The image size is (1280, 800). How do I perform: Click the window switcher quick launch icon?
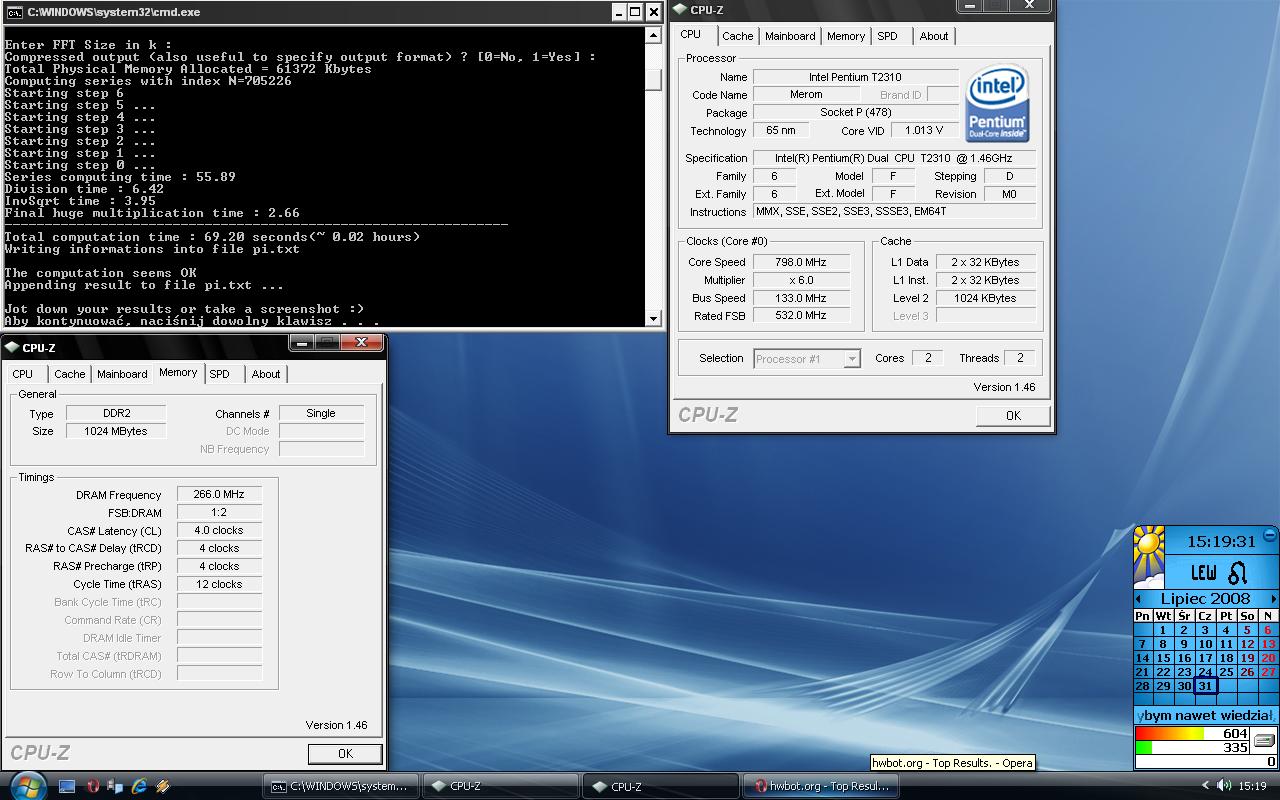(115, 786)
